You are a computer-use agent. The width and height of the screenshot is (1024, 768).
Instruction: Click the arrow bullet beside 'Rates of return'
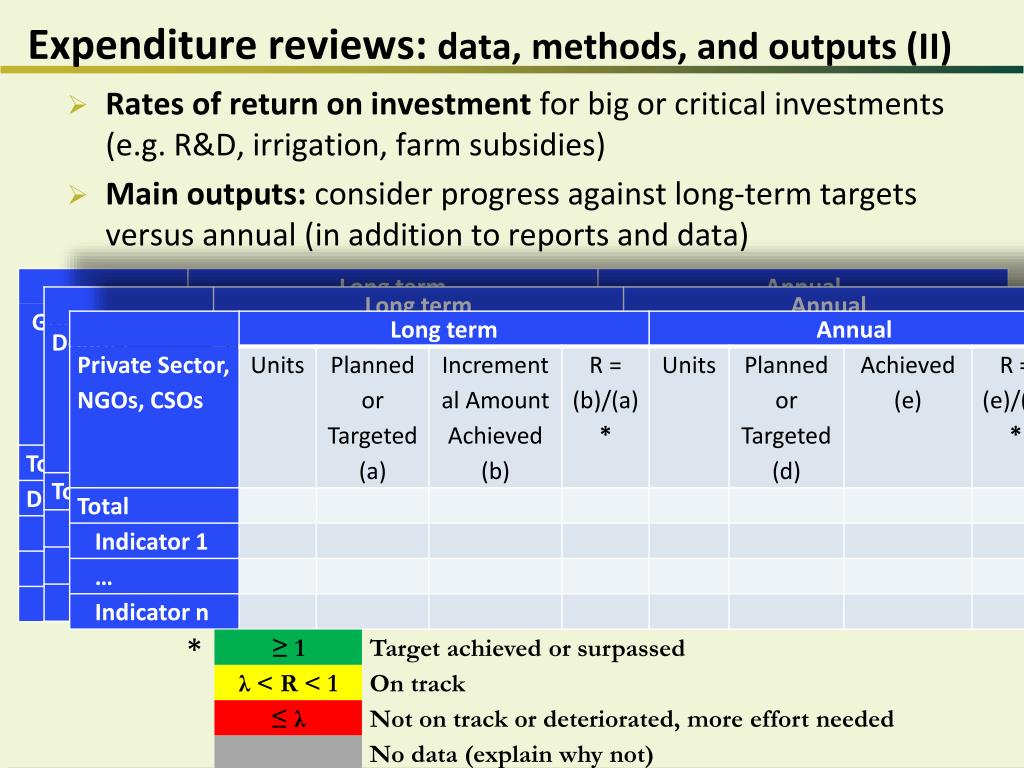(x=78, y=104)
